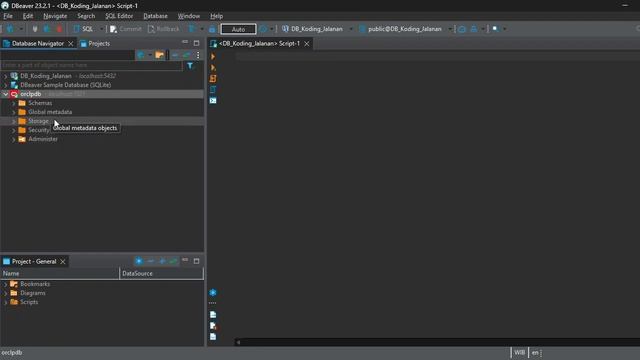Open the Navigate menu
The height and width of the screenshot is (360, 640).
click(55, 16)
